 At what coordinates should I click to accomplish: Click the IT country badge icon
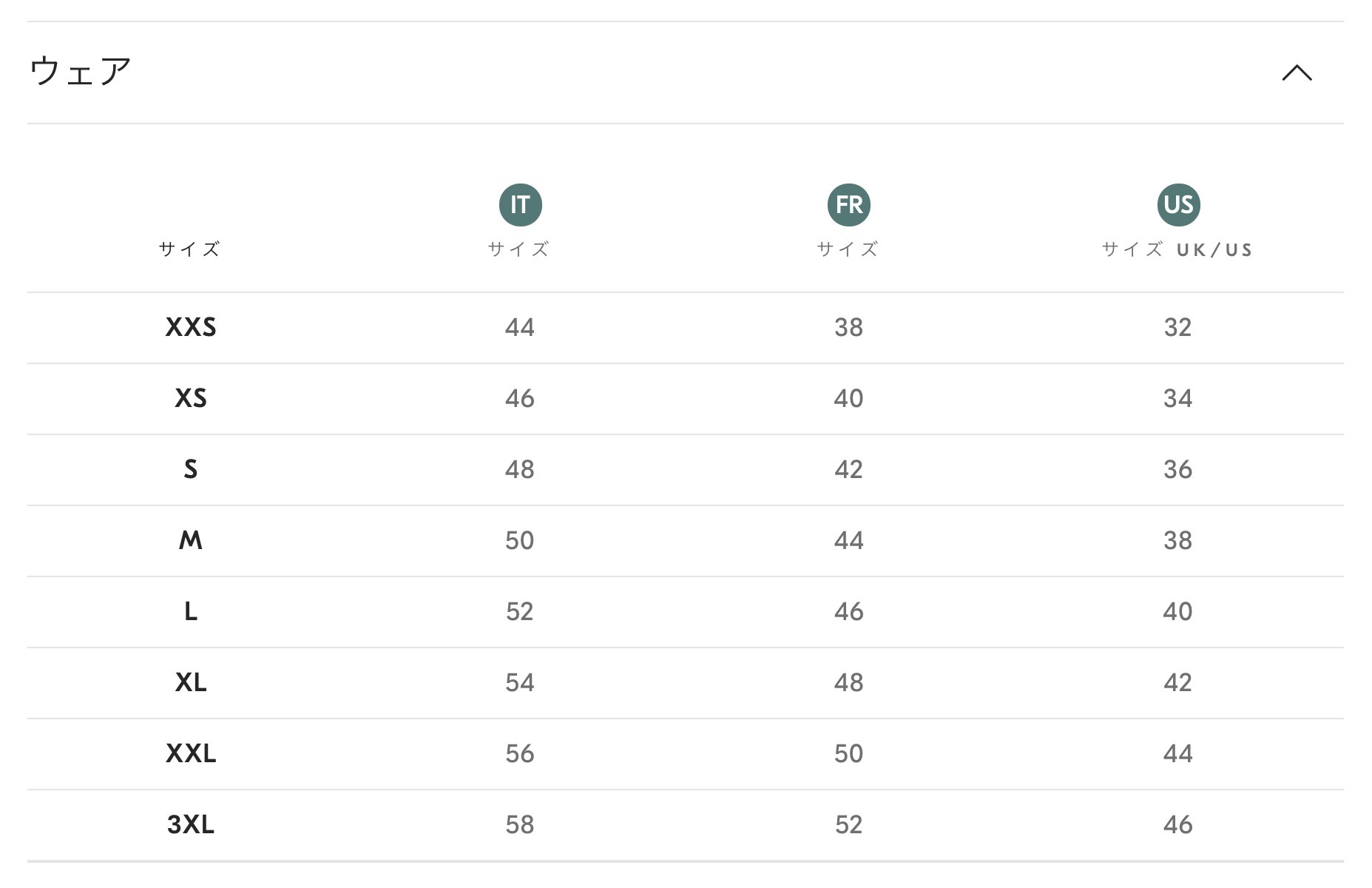(520, 205)
